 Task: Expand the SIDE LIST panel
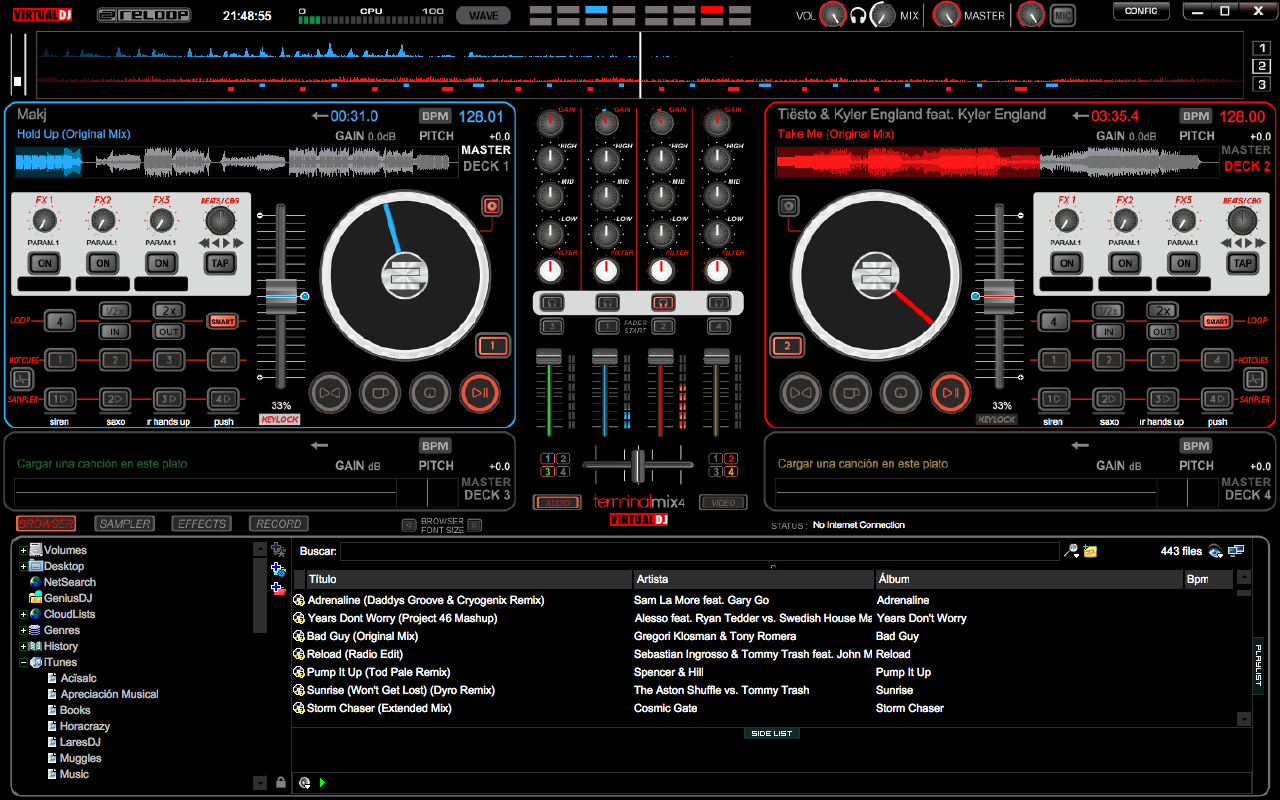[771, 733]
